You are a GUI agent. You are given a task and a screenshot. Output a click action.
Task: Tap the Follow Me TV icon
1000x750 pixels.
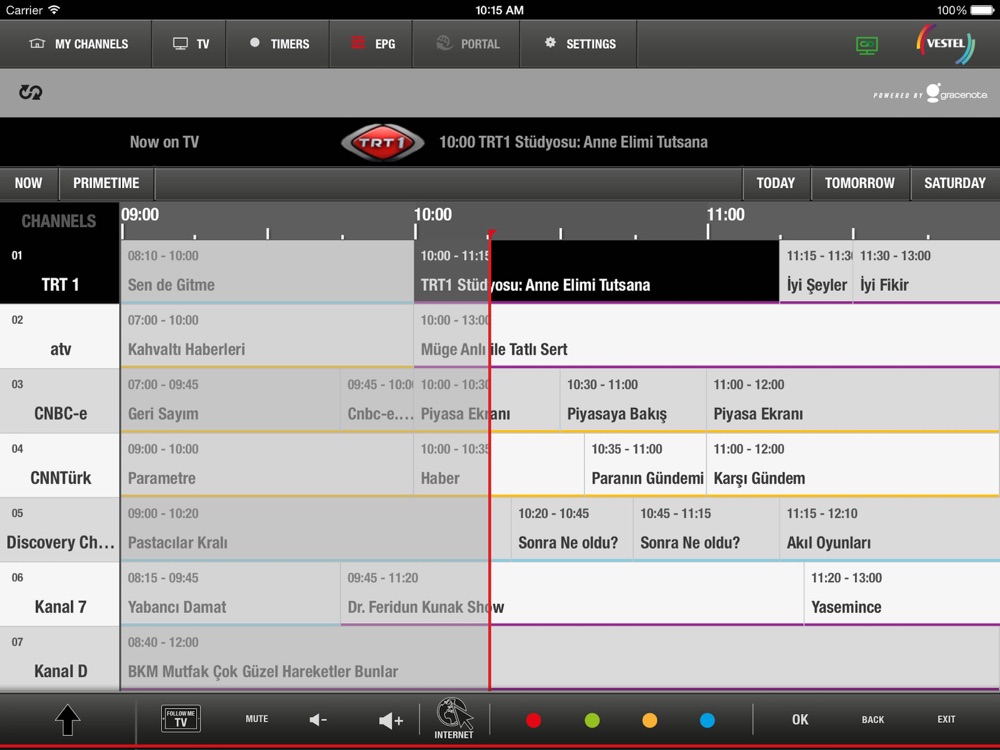(x=181, y=719)
